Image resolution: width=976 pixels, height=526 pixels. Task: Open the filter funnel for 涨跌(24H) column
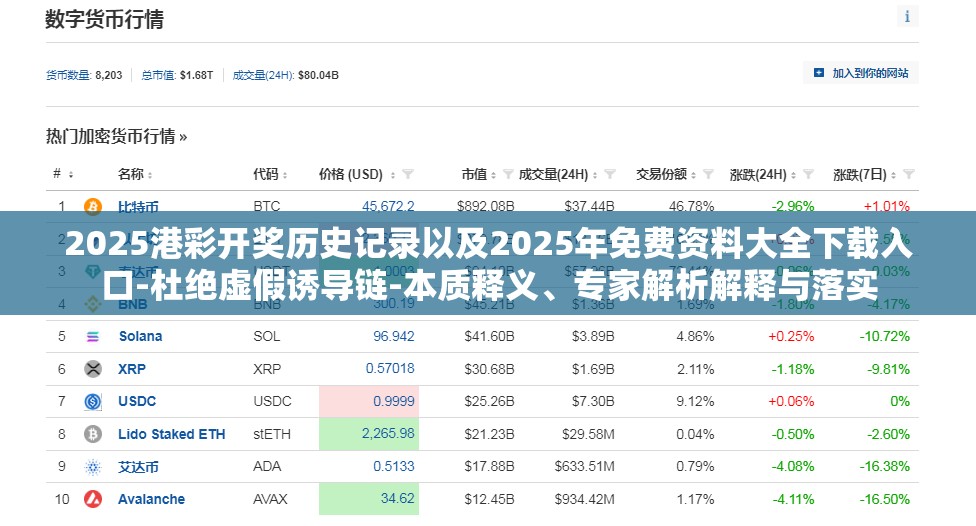click(x=808, y=174)
